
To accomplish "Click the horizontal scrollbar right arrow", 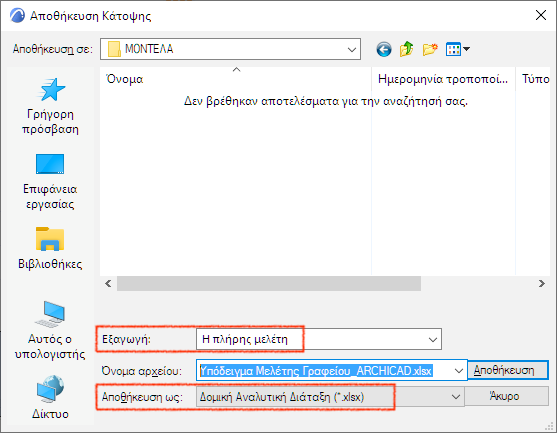I will pyautogui.click(x=541, y=283).
